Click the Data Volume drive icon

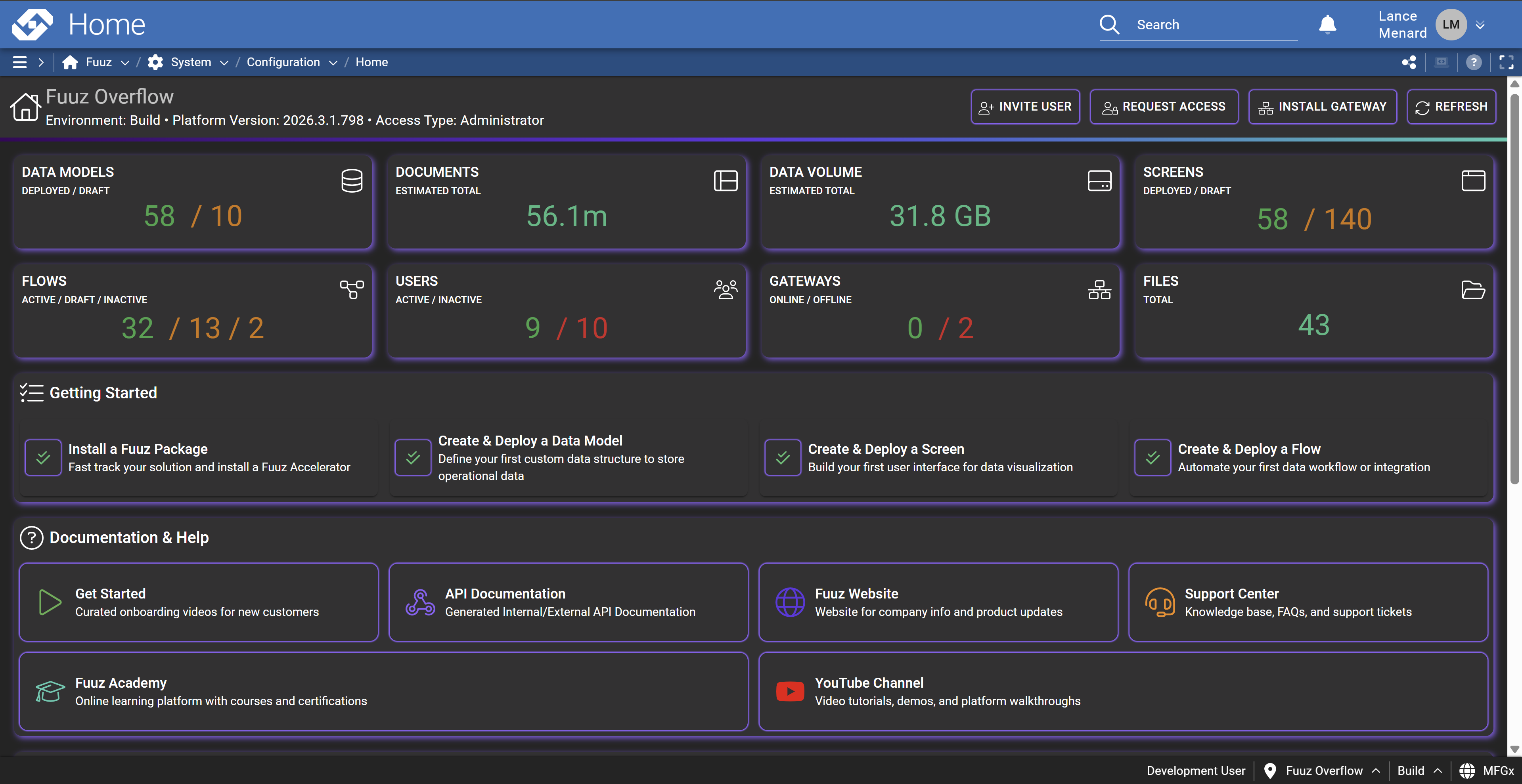(1099, 180)
